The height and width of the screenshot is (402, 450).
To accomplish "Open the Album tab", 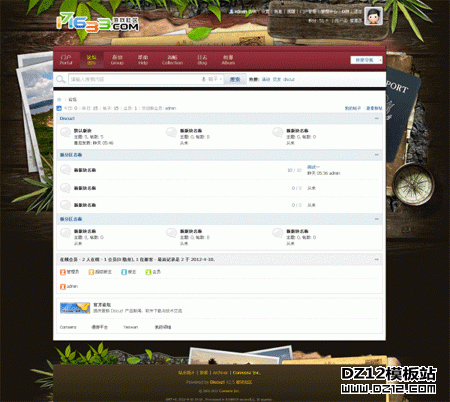I will [x=228, y=60].
